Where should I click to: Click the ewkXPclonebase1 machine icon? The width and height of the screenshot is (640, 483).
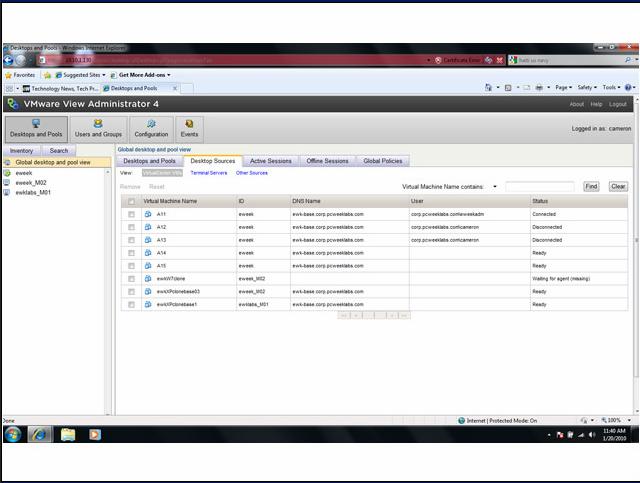tap(148, 304)
